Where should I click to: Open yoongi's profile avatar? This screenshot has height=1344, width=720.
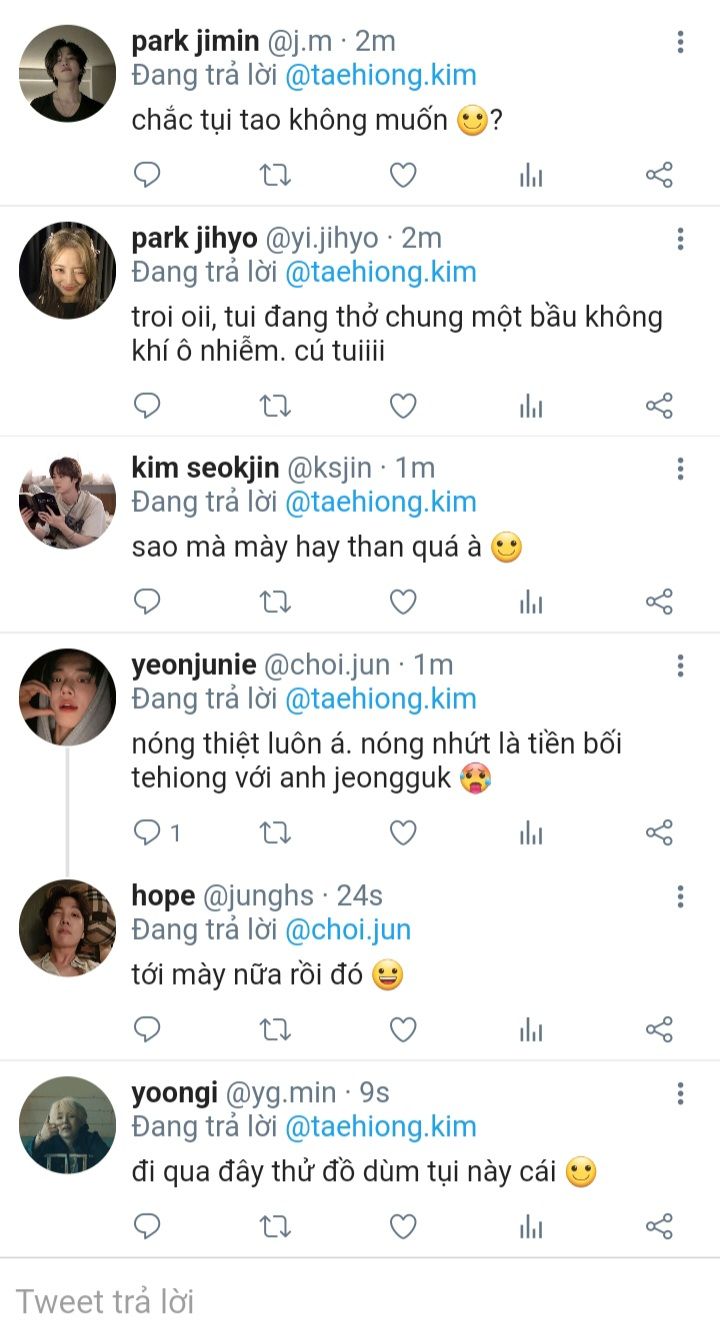coord(67,1125)
